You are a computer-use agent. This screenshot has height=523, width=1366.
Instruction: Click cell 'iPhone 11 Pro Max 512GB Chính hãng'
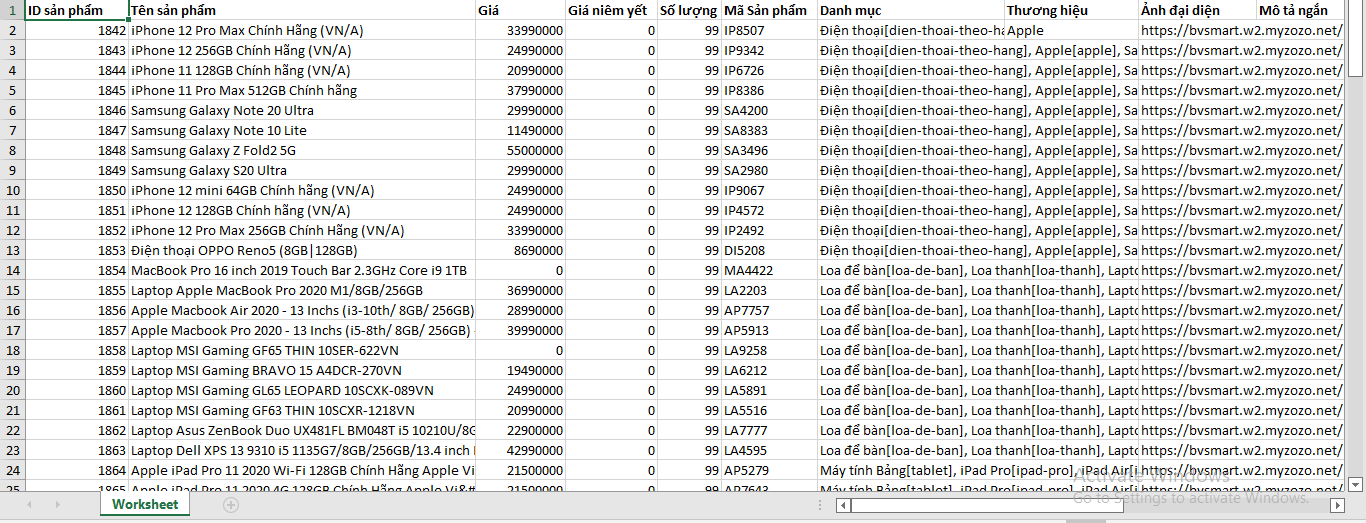302,90
